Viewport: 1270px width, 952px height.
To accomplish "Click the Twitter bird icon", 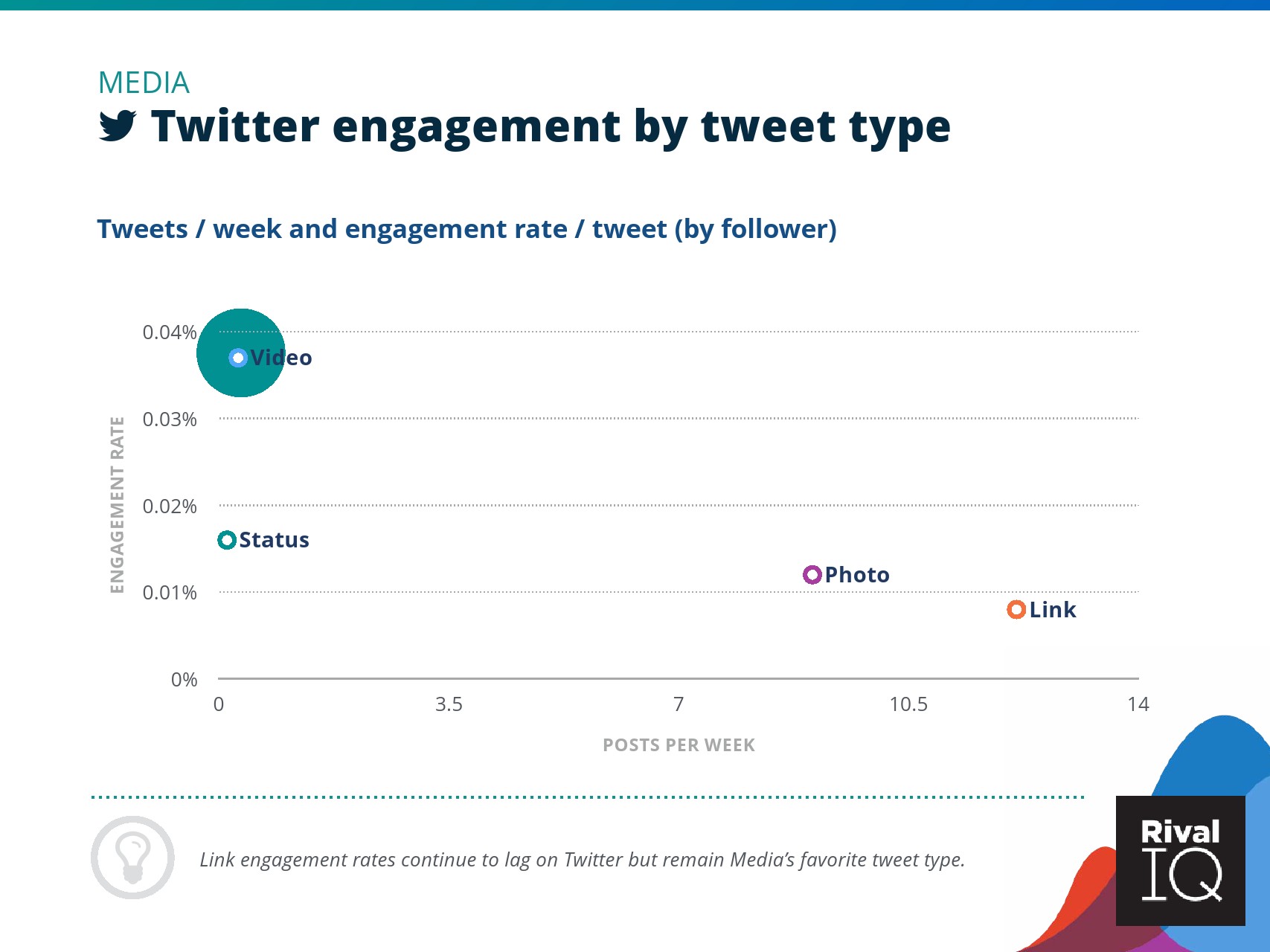I will (118, 126).
